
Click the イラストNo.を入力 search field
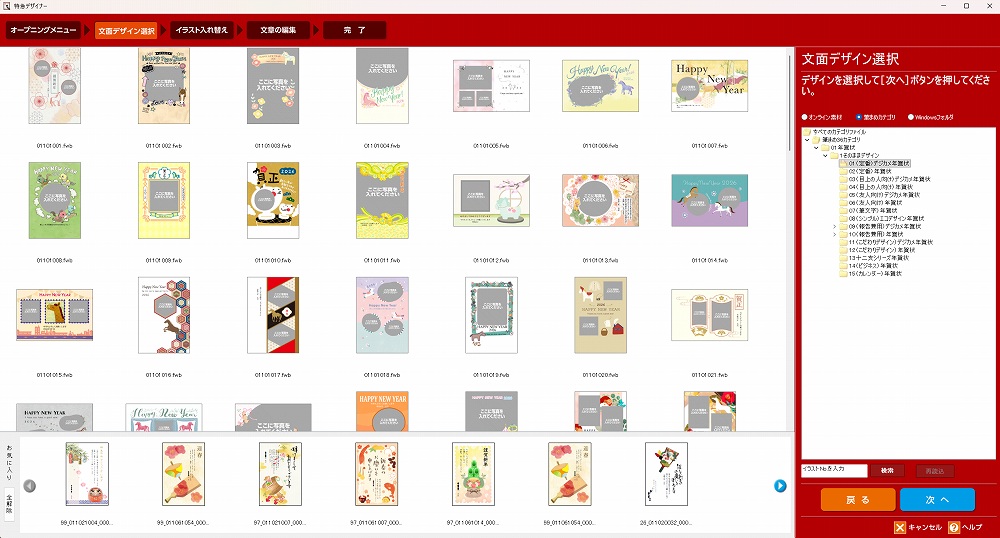(x=833, y=470)
